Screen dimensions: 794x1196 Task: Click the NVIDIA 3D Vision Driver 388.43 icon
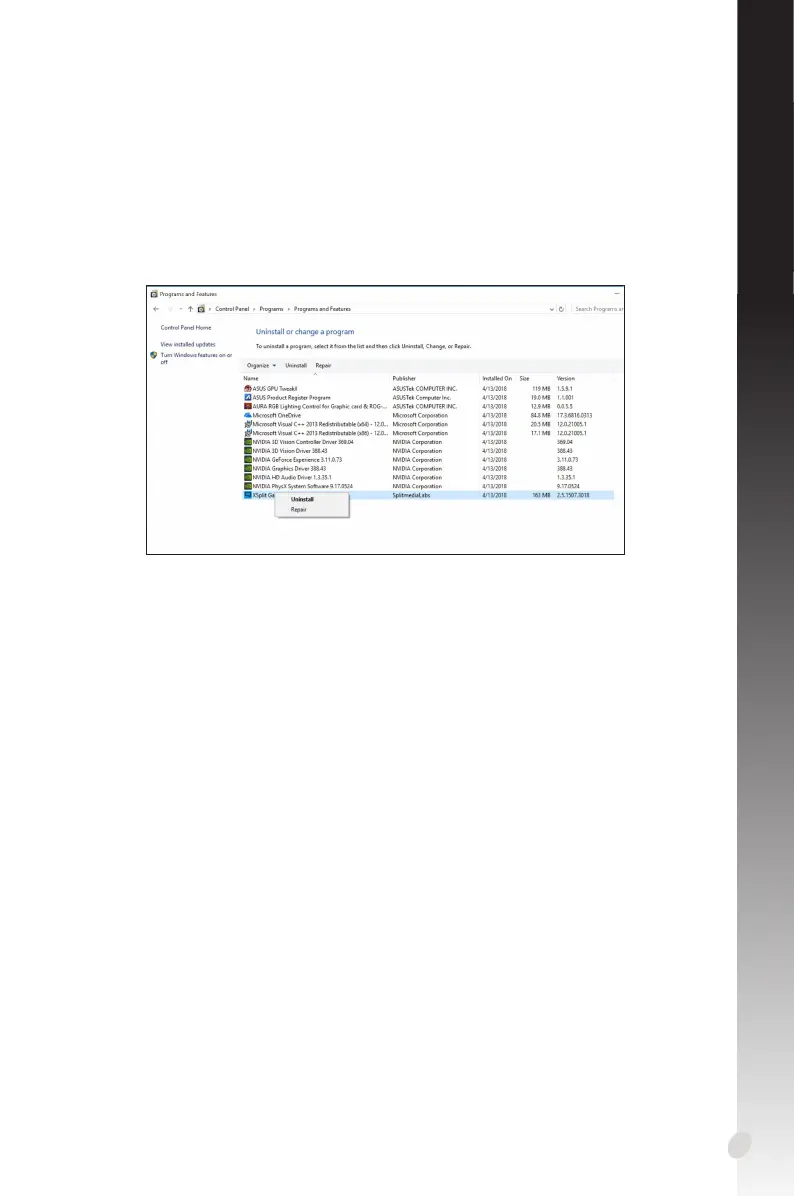point(248,451)
